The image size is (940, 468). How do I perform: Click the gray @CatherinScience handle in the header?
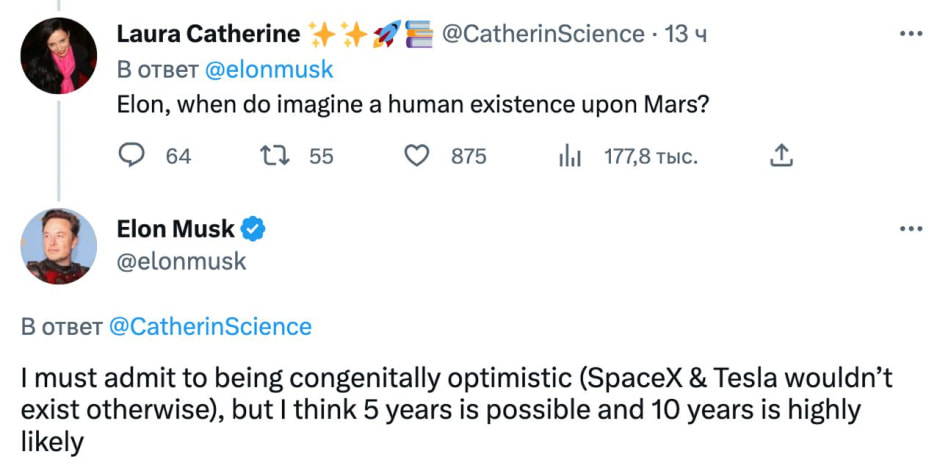click(543, 34)
